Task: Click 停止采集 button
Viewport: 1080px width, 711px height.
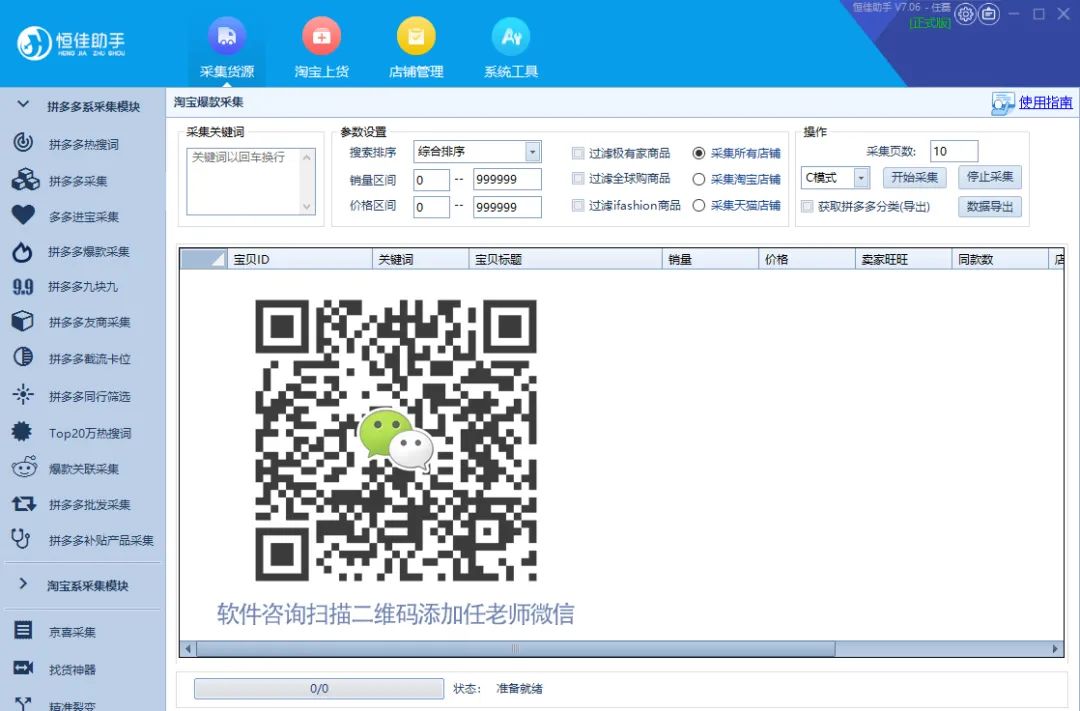Action: pyautogui.click(x=990, y=178)
